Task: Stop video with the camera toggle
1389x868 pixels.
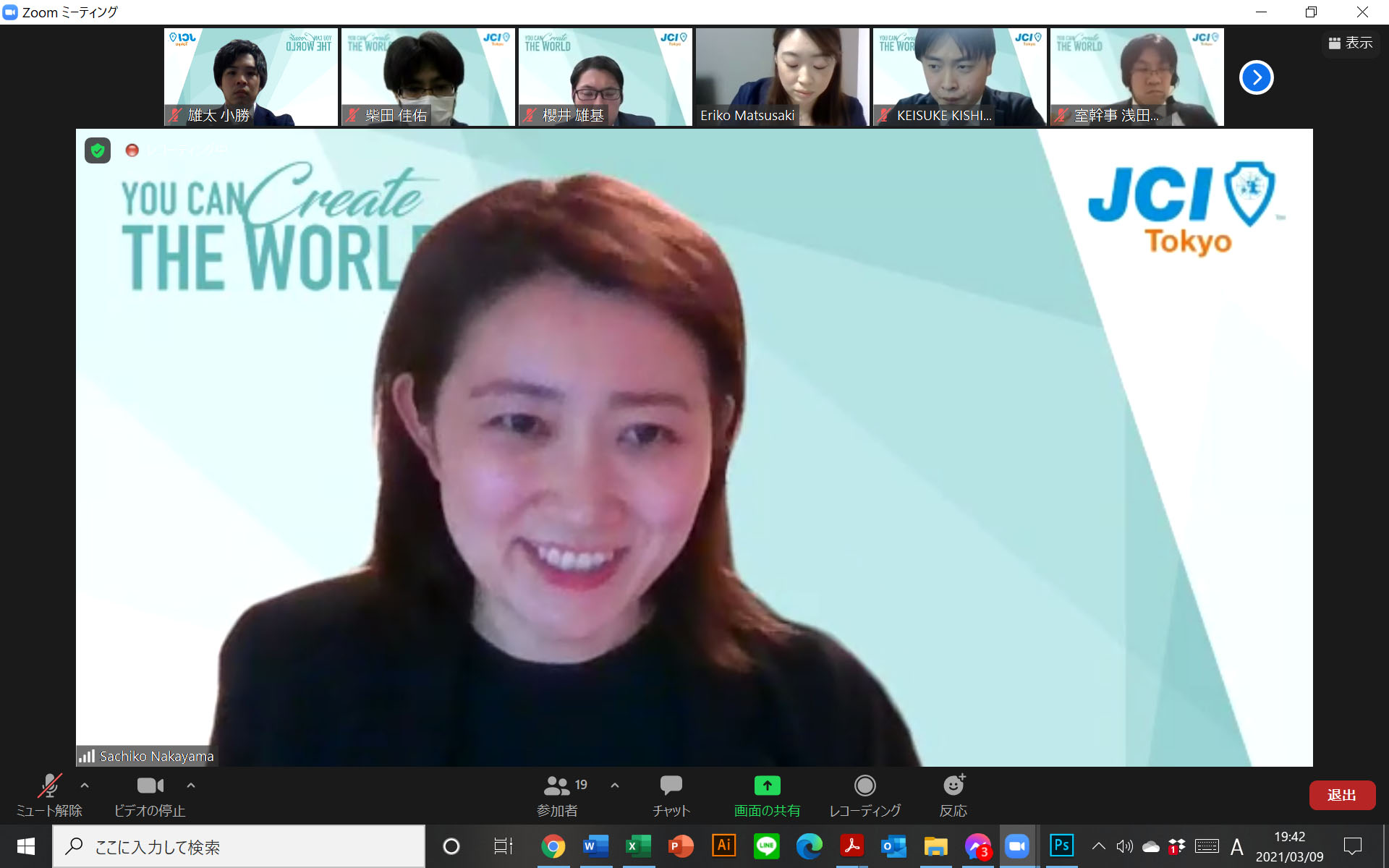Action: pyautogui.click(x=150, y=786)
